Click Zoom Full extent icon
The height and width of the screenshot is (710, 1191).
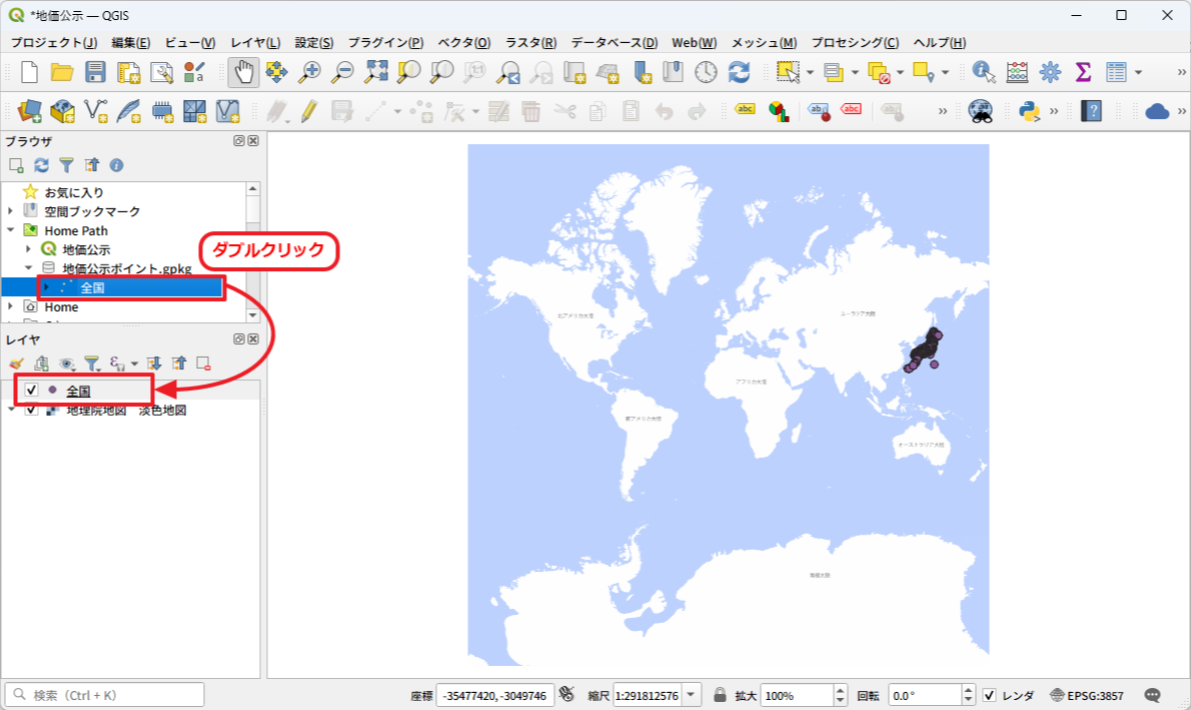(376, 72)
